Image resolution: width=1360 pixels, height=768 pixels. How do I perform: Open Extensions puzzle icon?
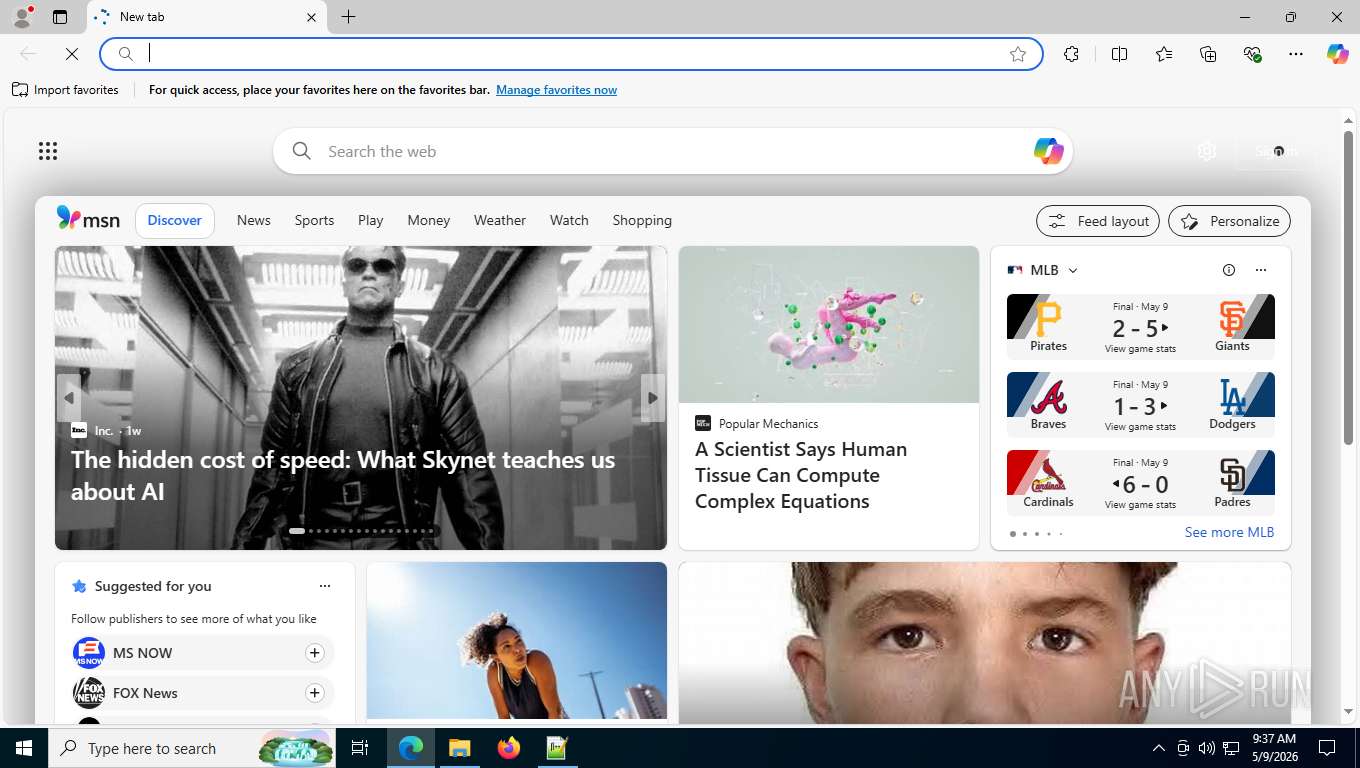click(1072, 54)
